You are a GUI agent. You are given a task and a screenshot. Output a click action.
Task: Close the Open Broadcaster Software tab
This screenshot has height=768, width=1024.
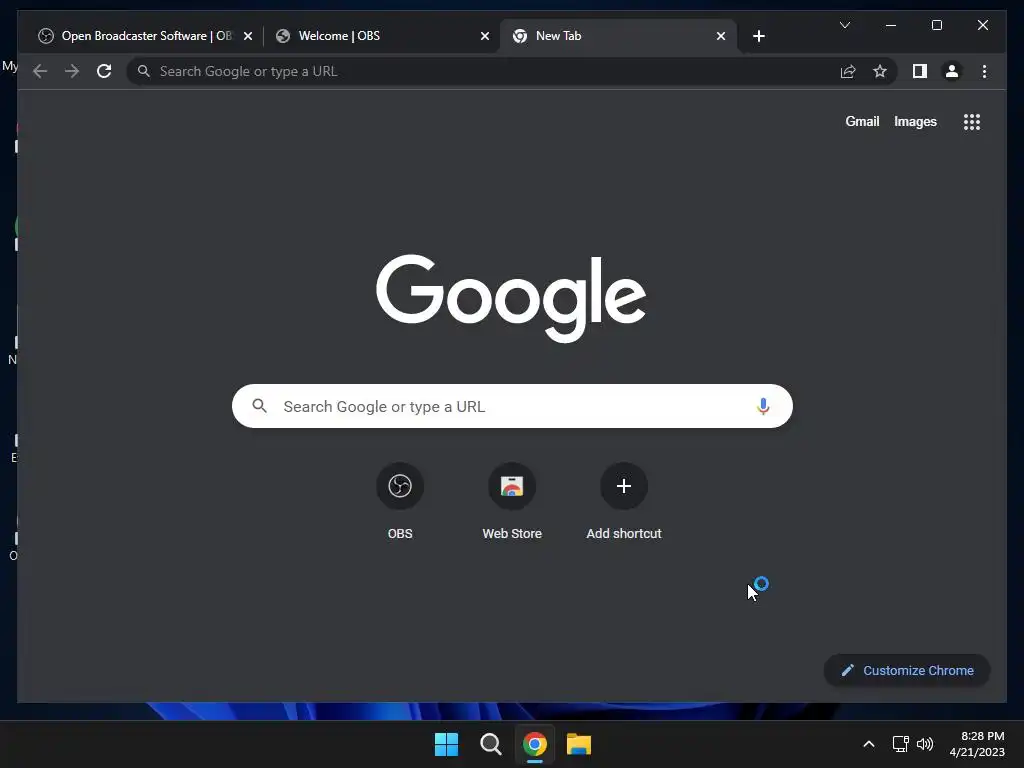[248, 36]
